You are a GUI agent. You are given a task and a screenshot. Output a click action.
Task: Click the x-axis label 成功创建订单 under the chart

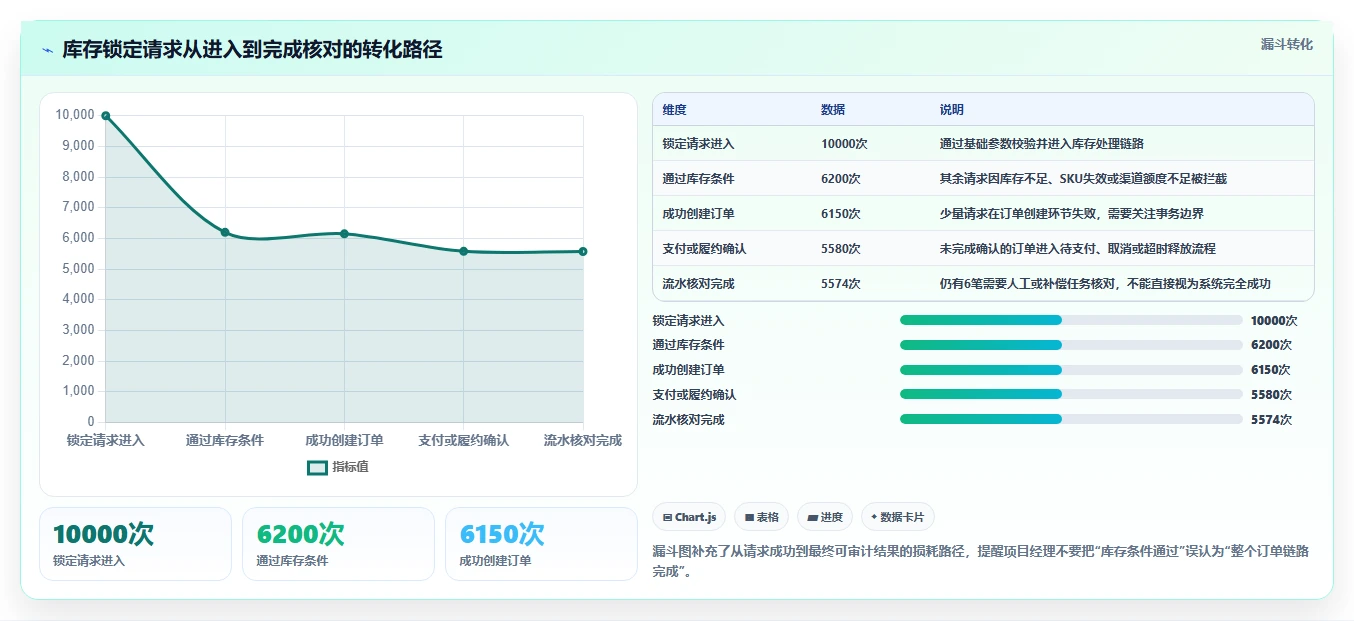(344, 440)
